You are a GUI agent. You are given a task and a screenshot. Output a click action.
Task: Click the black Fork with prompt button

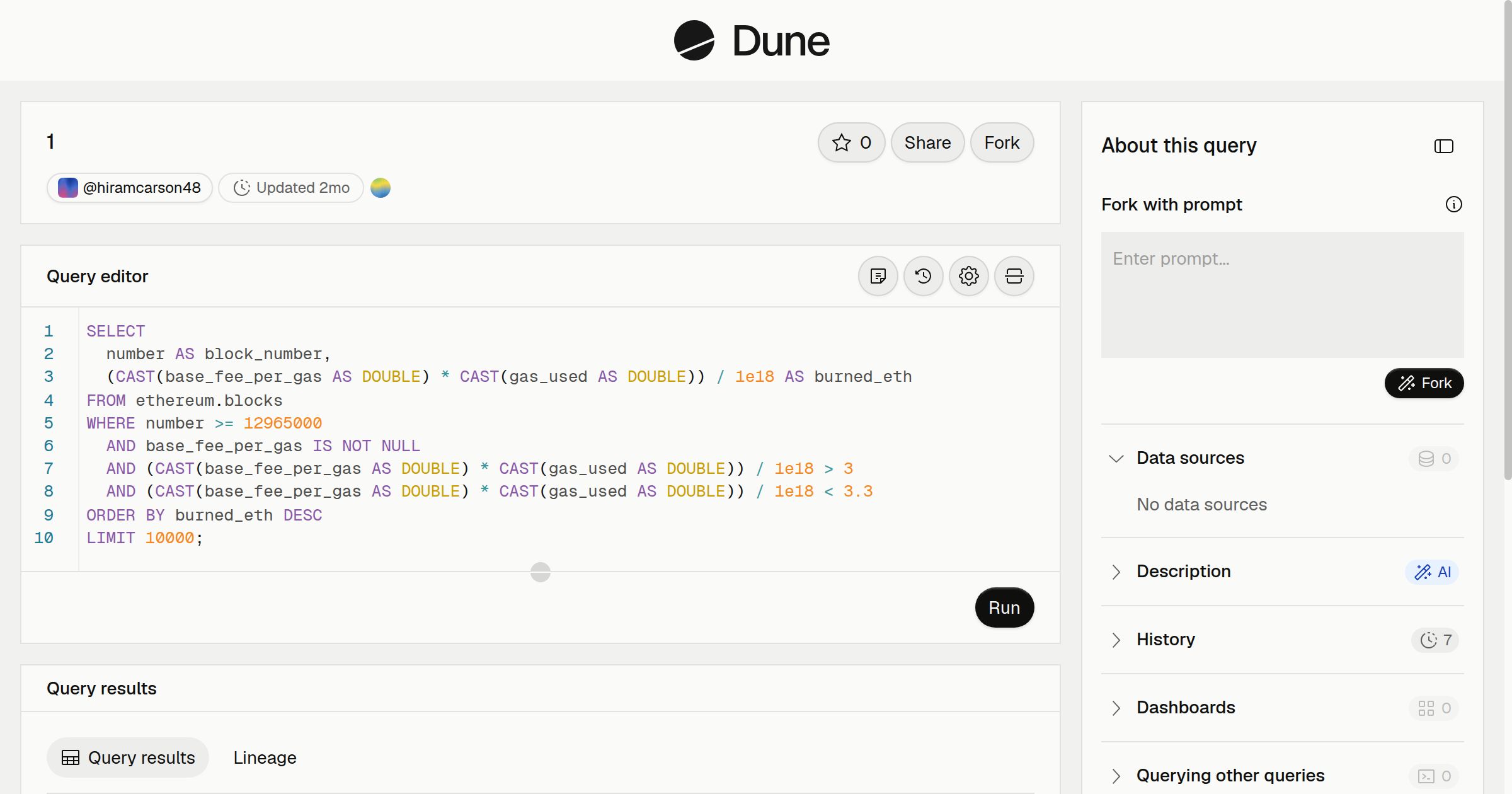pyautogui.click(x=1424, y=383)
